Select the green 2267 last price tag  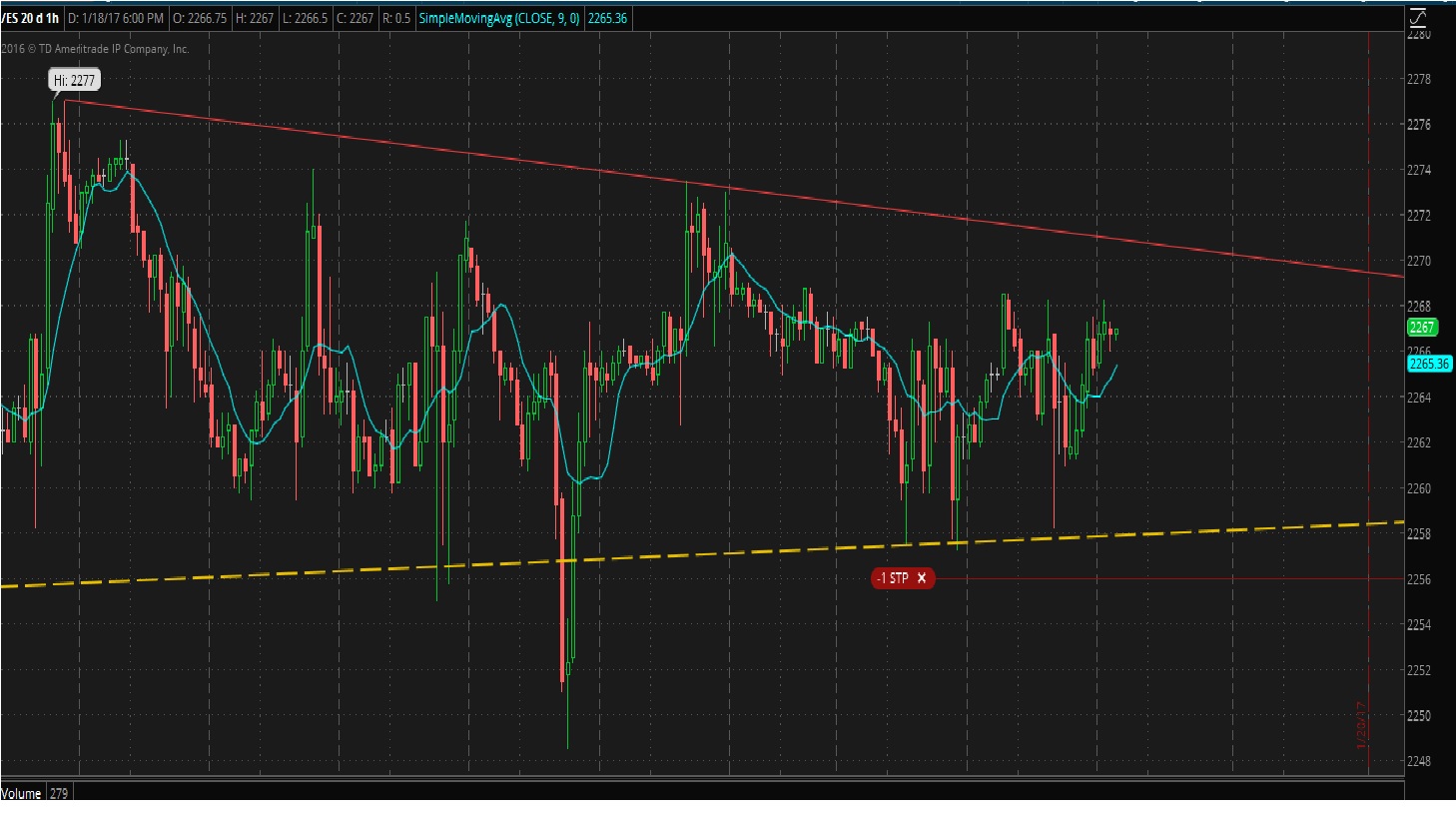(x=1421, y=328)
